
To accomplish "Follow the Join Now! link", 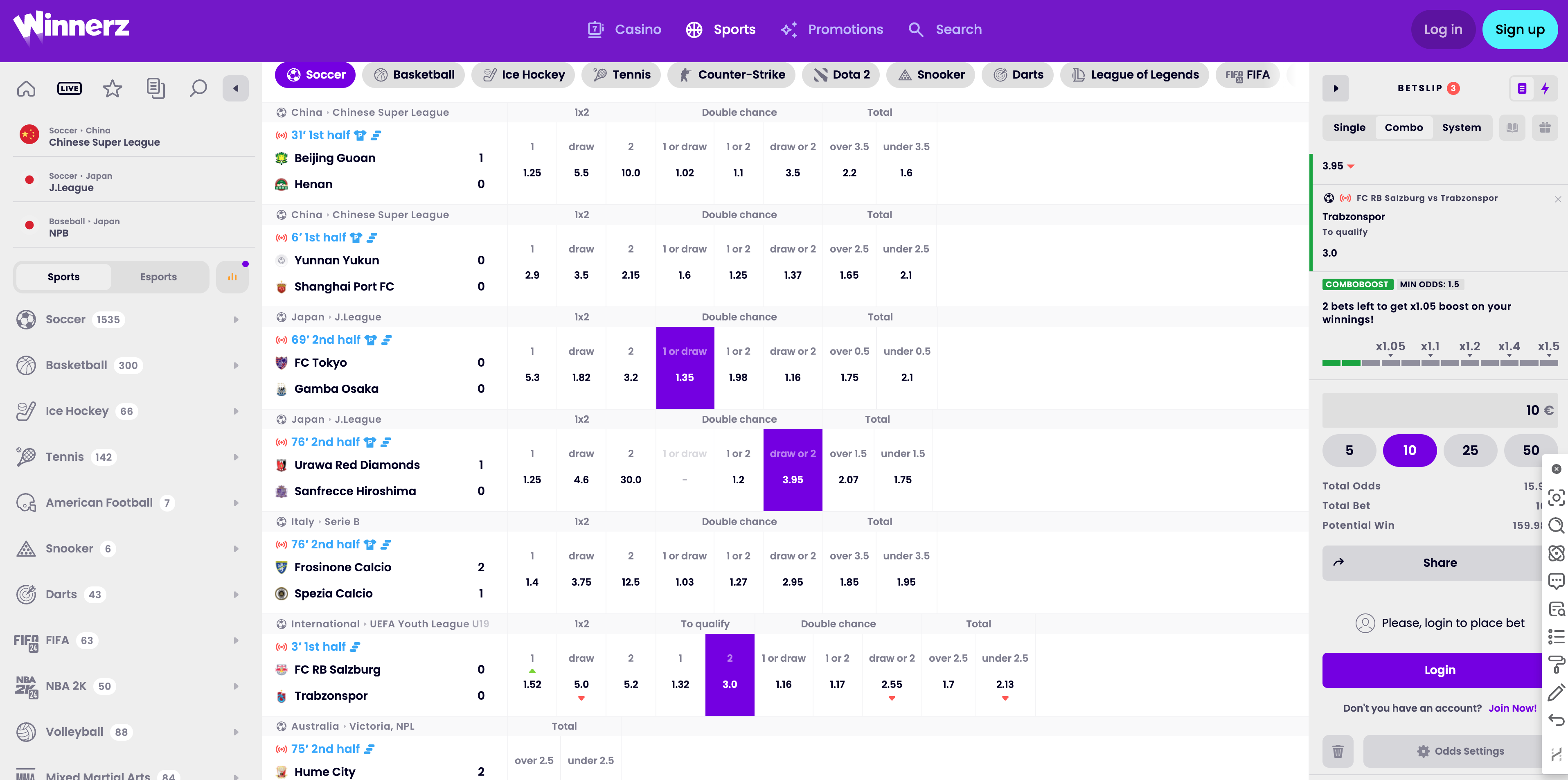I will 1512,708.
